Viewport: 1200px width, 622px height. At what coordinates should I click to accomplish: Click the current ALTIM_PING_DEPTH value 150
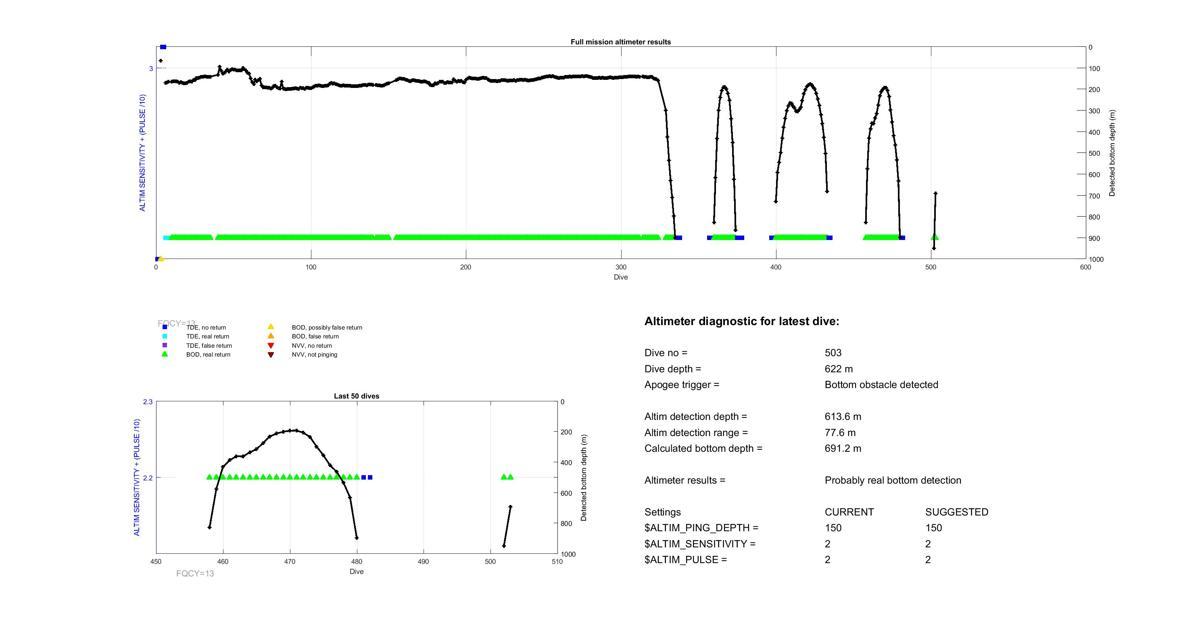coord(833,528)
